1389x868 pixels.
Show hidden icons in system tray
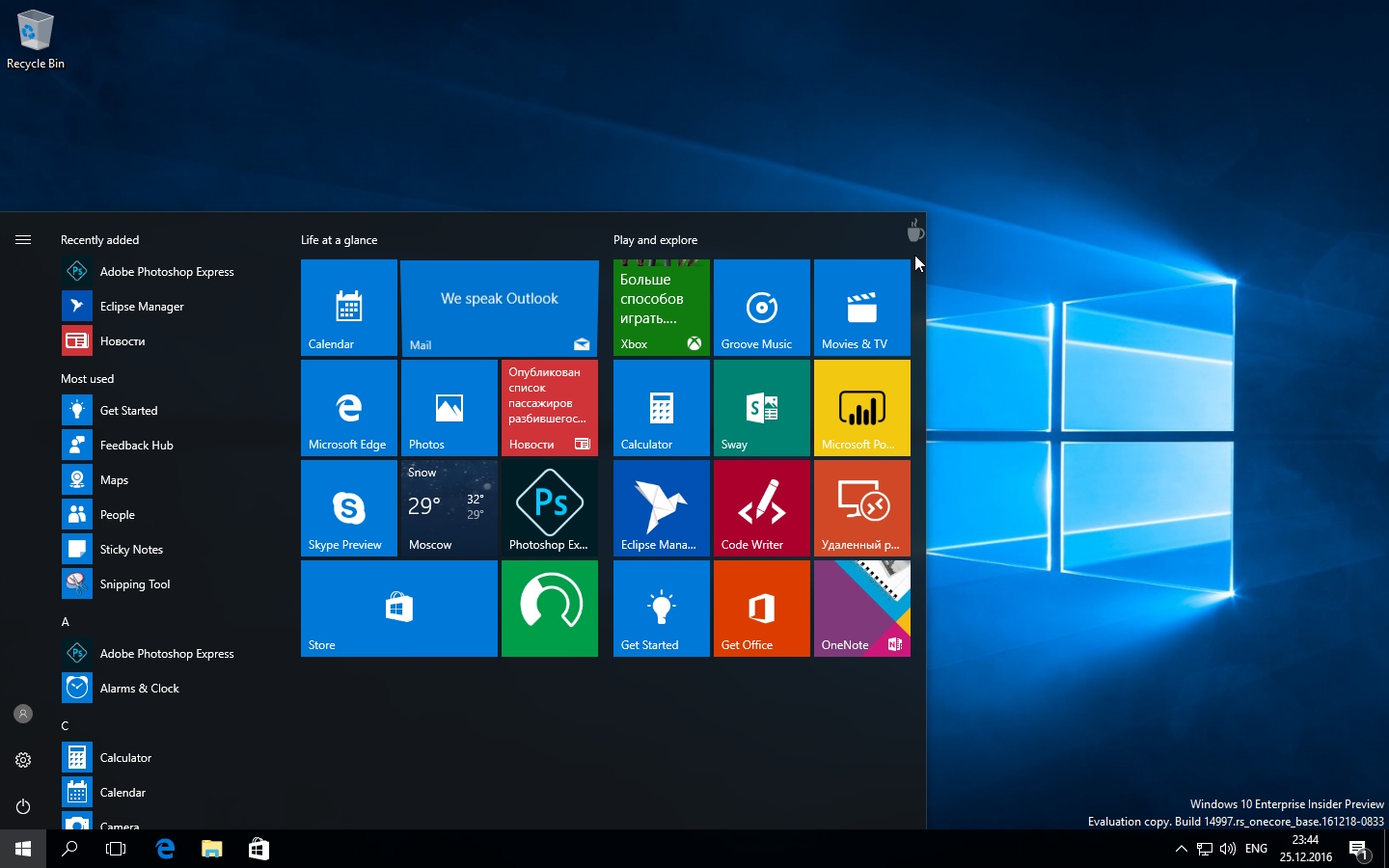click(1181, 849)
